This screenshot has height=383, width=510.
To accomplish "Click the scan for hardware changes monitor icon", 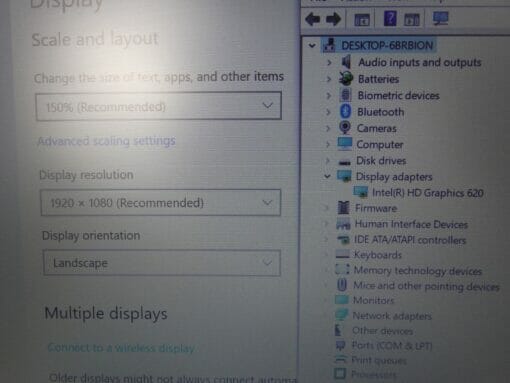I will pyautogui.click(x=441, y=18).
